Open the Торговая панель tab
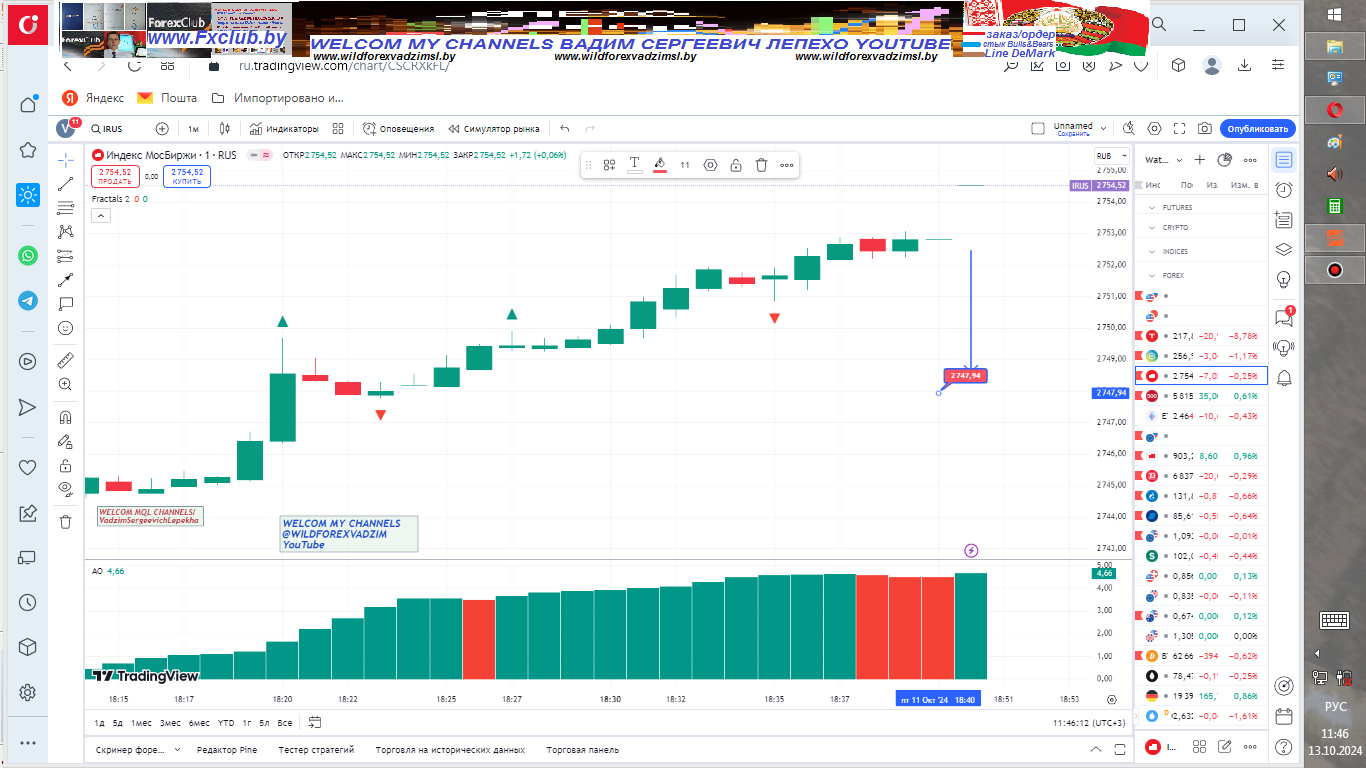Screen dimensions: 1366x768 pyautogui.click(x=582, y=750)
